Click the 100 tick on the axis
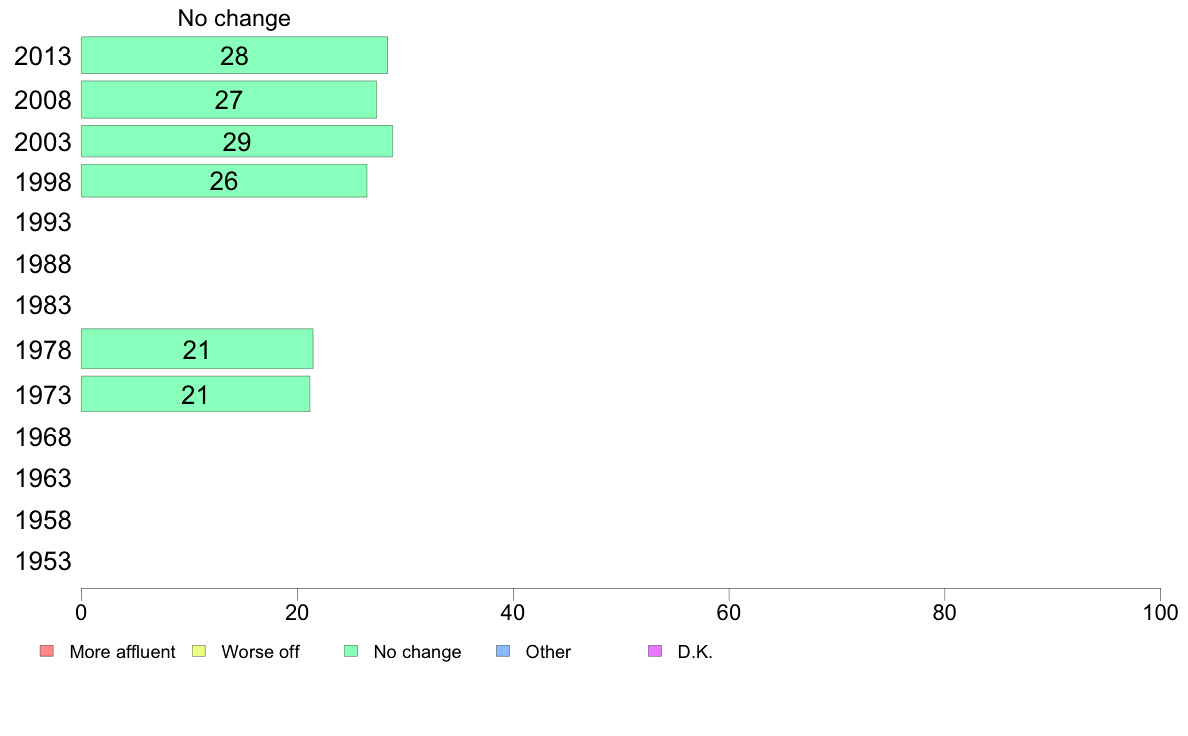1188x736 pixels. pos(1160,612)
